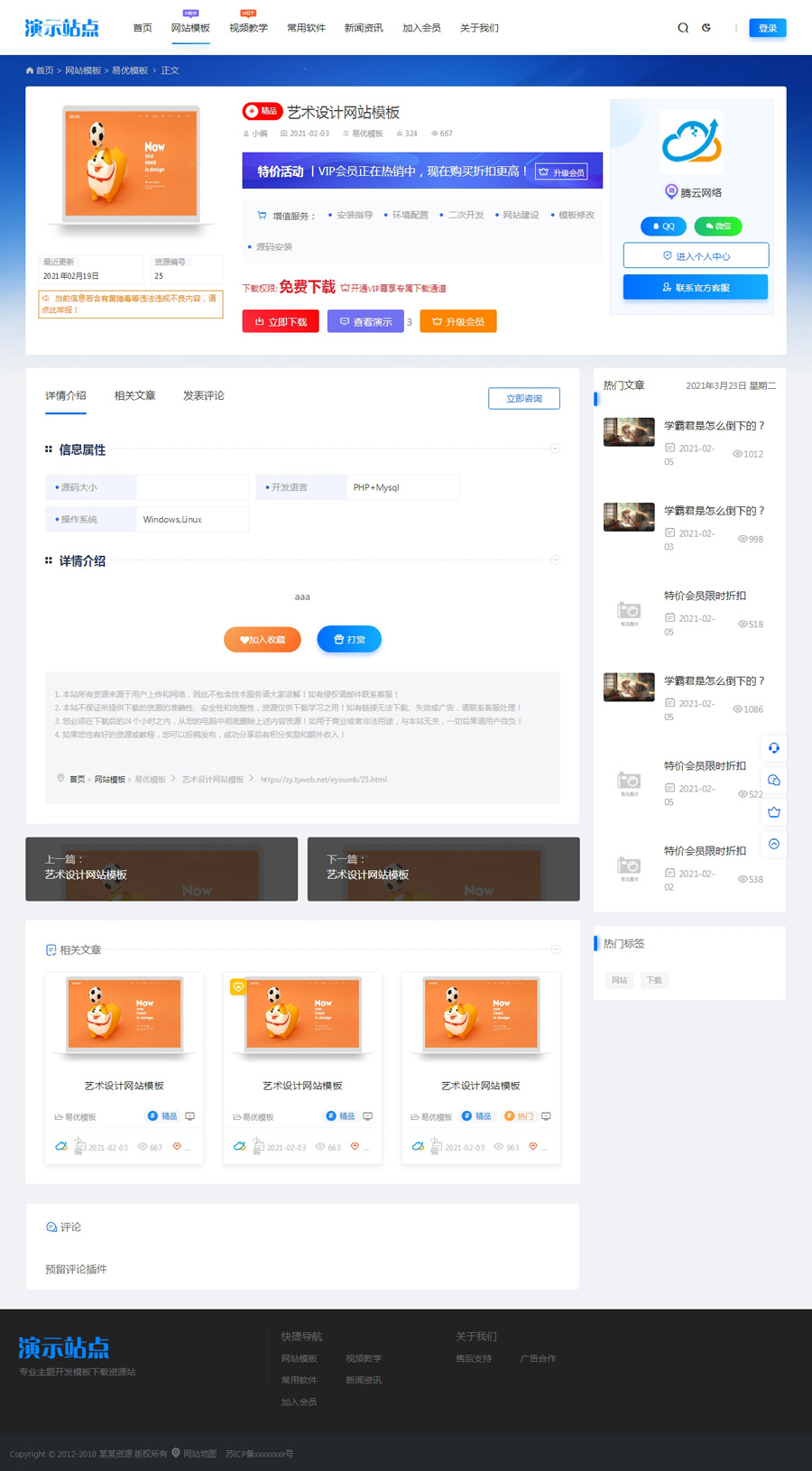
Task: Click the green 微信 contact button
Action: click(718, 227)
